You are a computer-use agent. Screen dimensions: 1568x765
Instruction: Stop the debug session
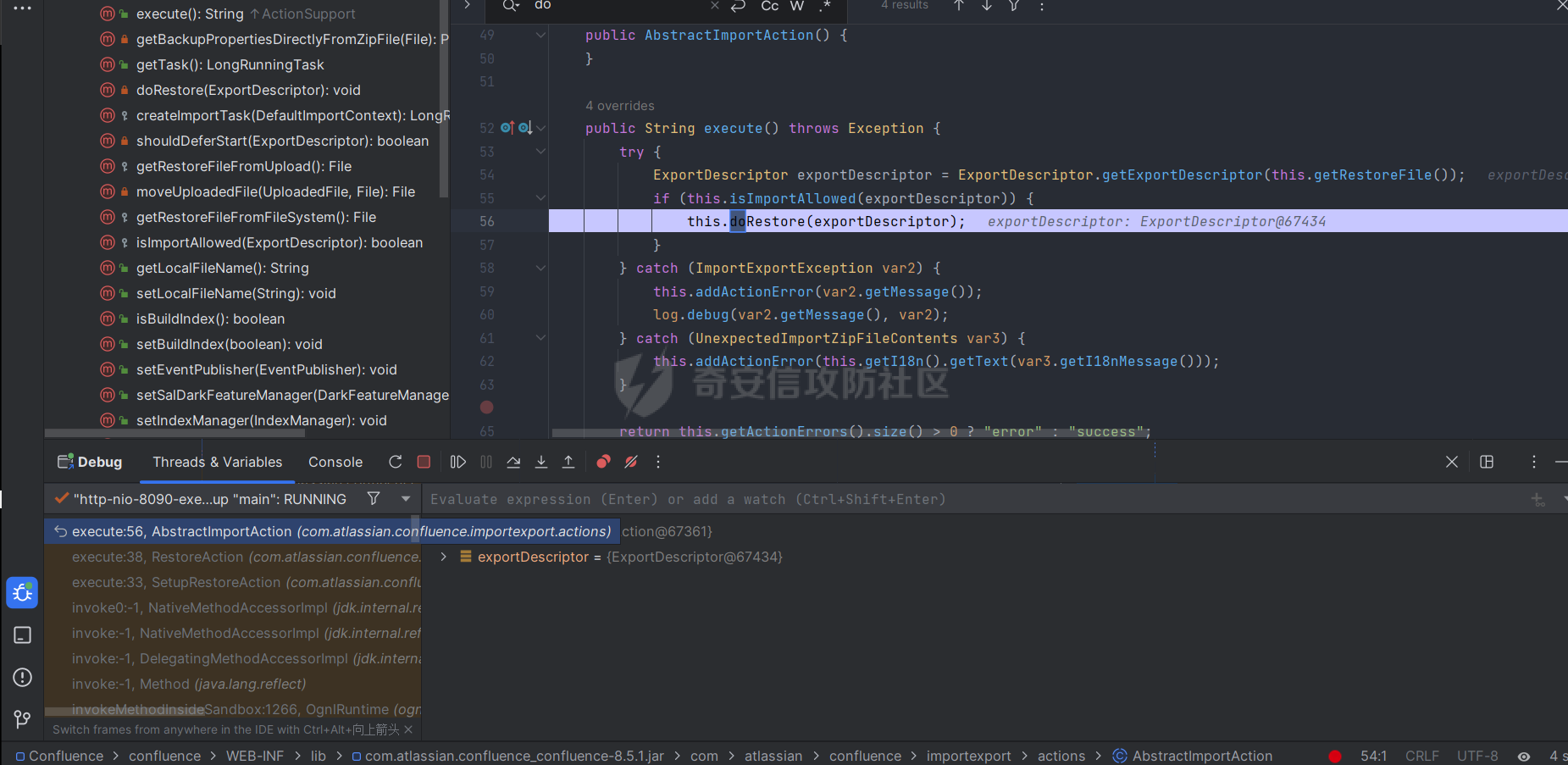pyautogui.click(x=424, y=462)
